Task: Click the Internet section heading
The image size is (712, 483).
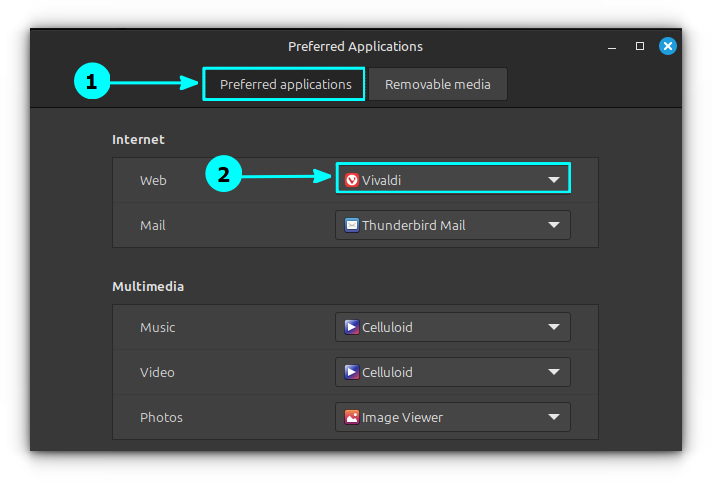Action: (x=138, y=139)
